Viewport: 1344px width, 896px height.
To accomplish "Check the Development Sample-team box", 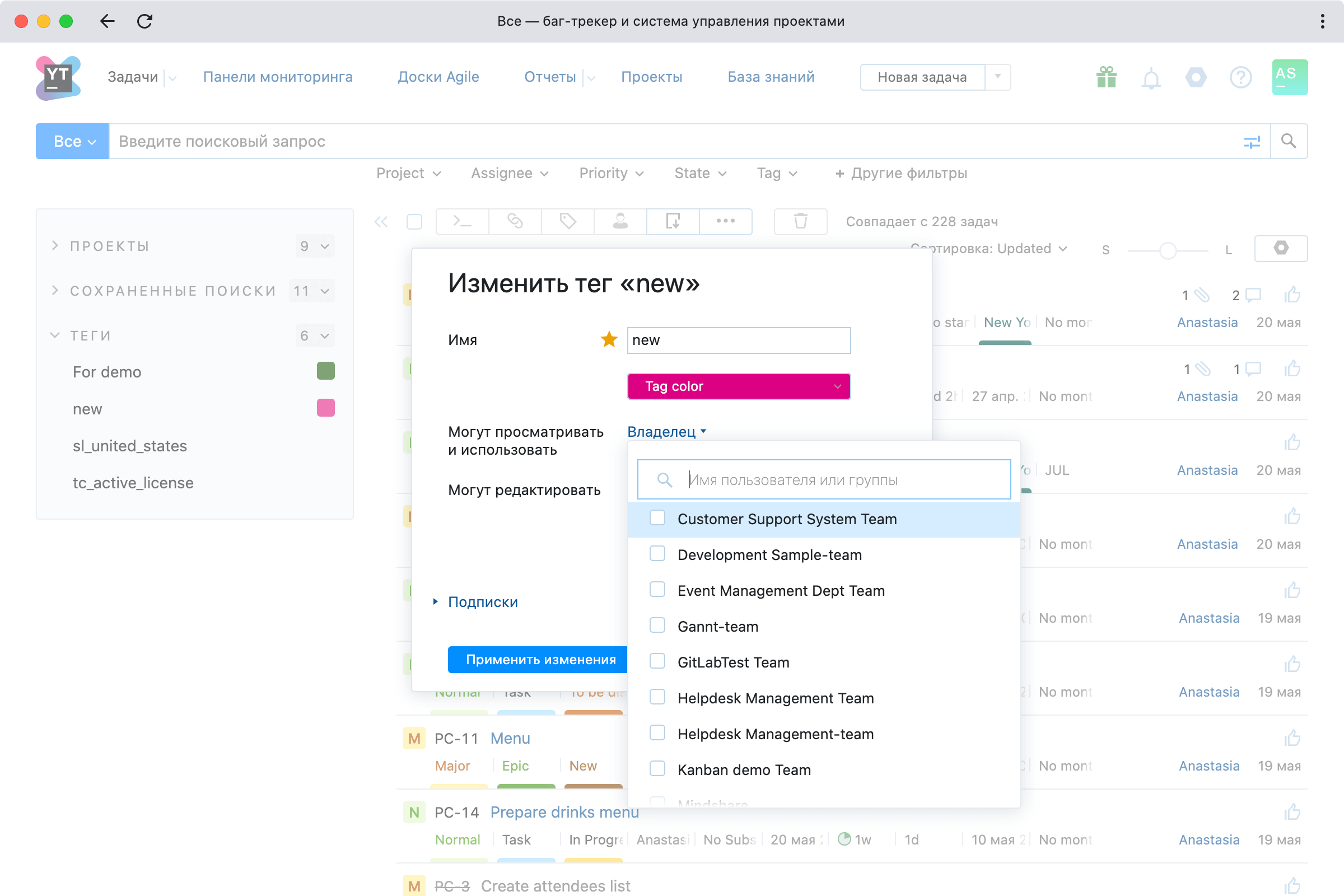I will point(657,554).
